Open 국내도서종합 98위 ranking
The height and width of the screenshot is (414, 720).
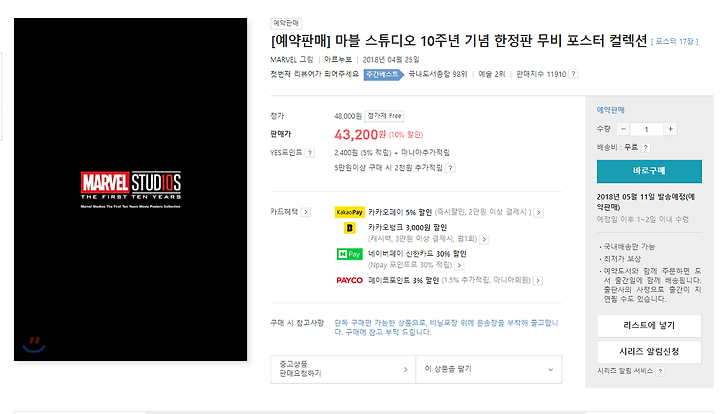coord(438,74)
